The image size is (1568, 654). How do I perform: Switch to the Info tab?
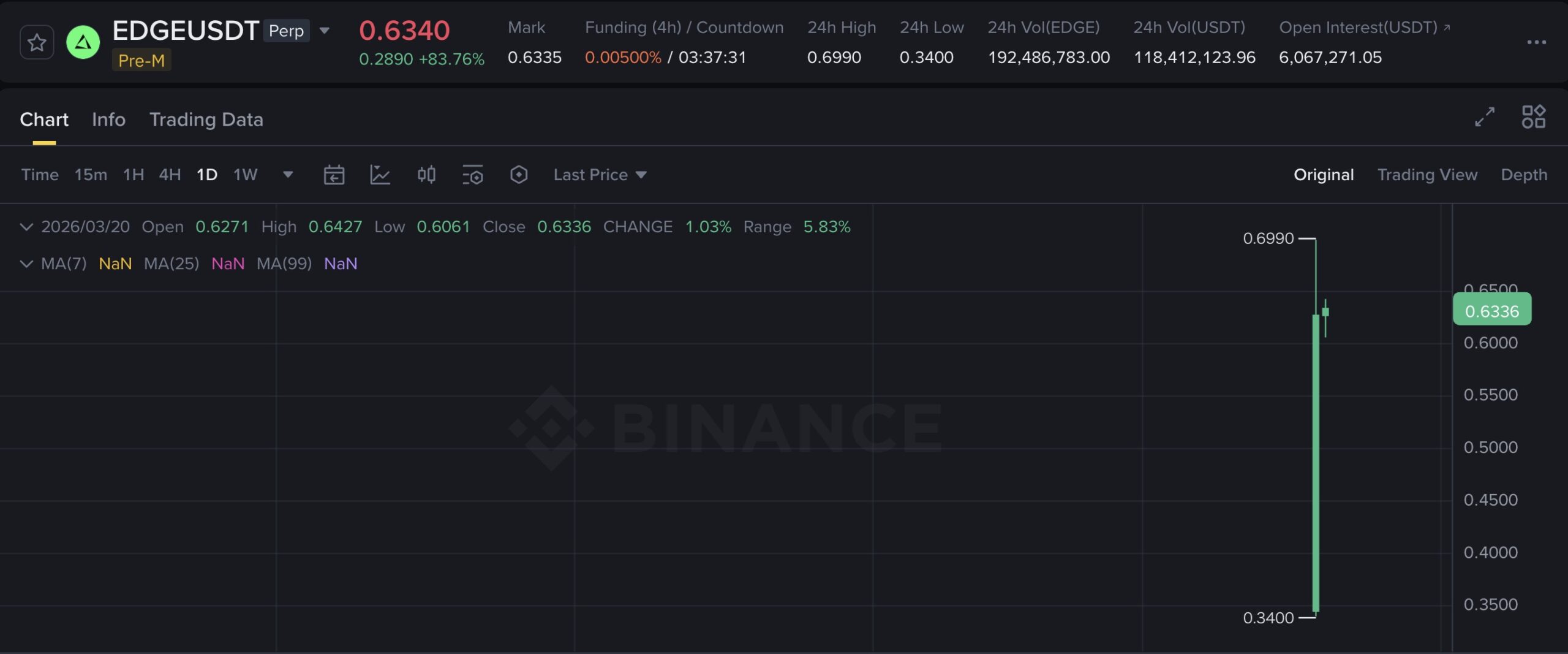[108, 120]
